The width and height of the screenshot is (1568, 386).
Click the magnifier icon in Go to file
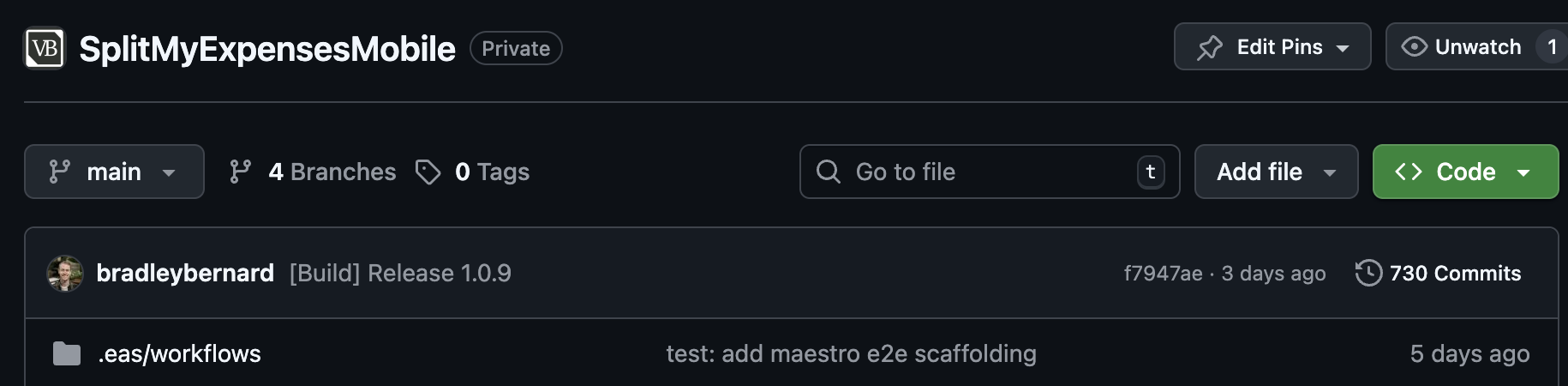click(829, 172)
